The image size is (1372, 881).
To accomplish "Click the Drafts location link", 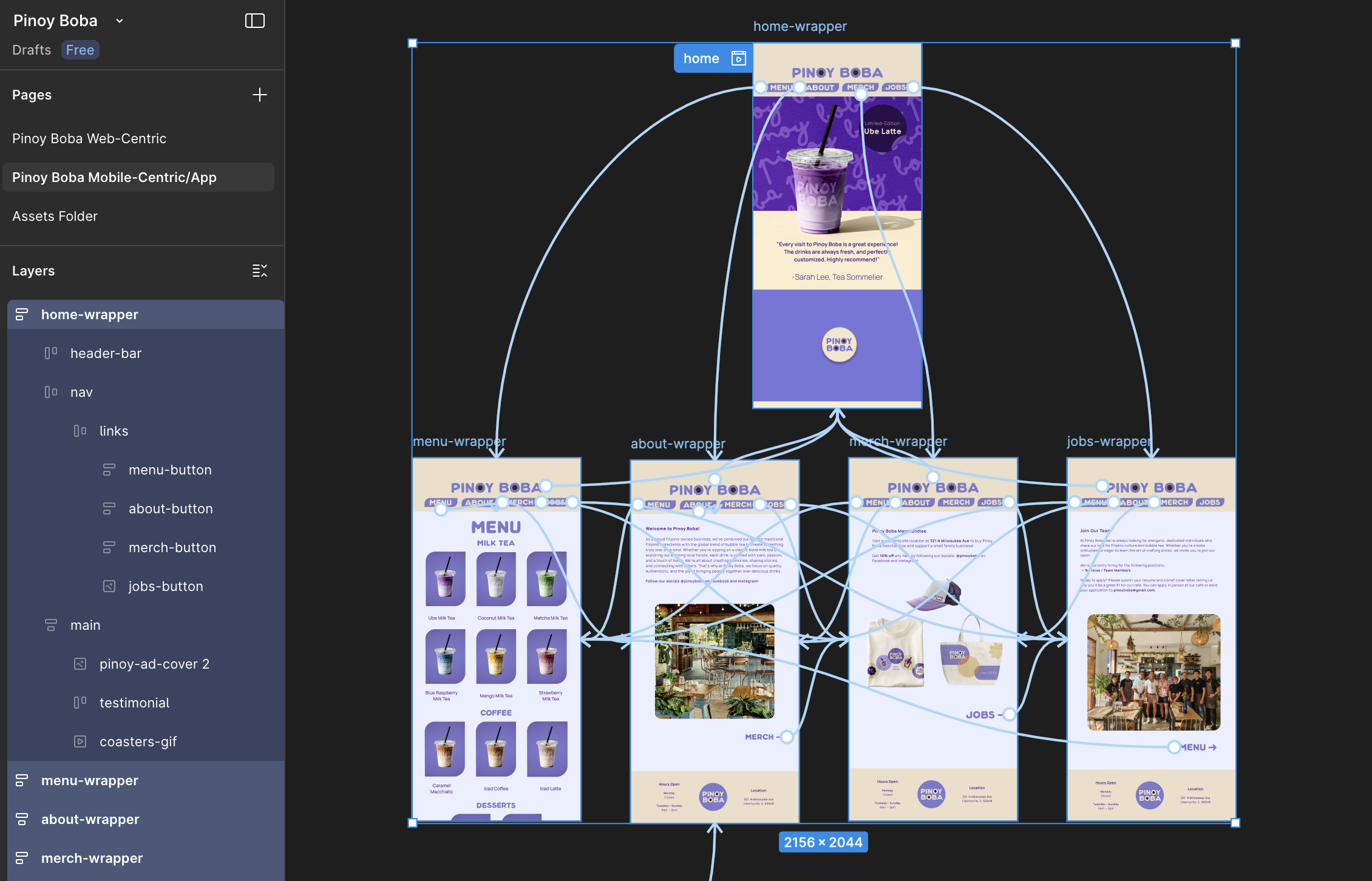I will [32, 50].
